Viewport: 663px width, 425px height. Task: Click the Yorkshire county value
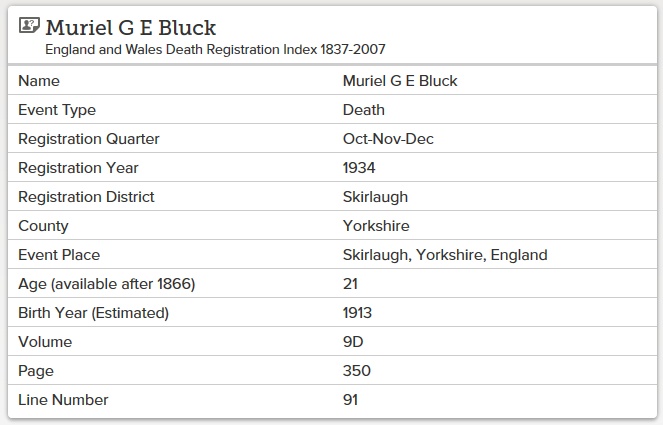(376, 226)
